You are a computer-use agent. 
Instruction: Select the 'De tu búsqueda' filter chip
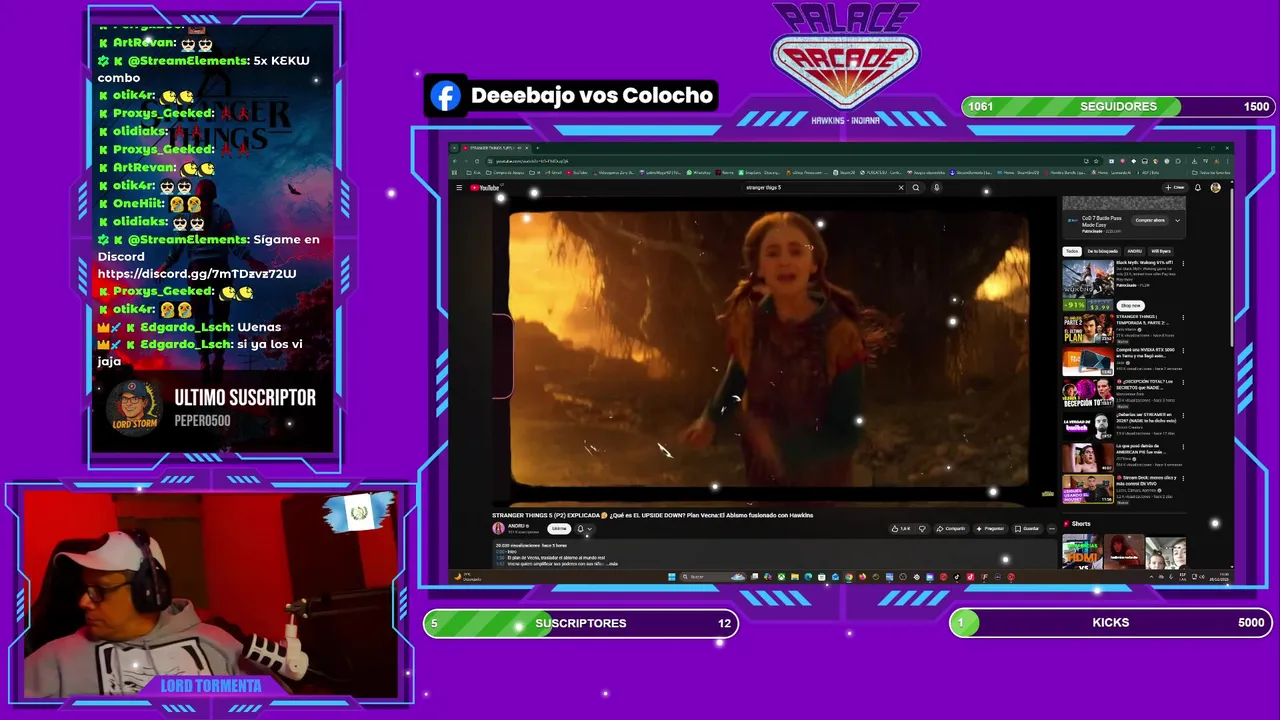(1103, 251)
